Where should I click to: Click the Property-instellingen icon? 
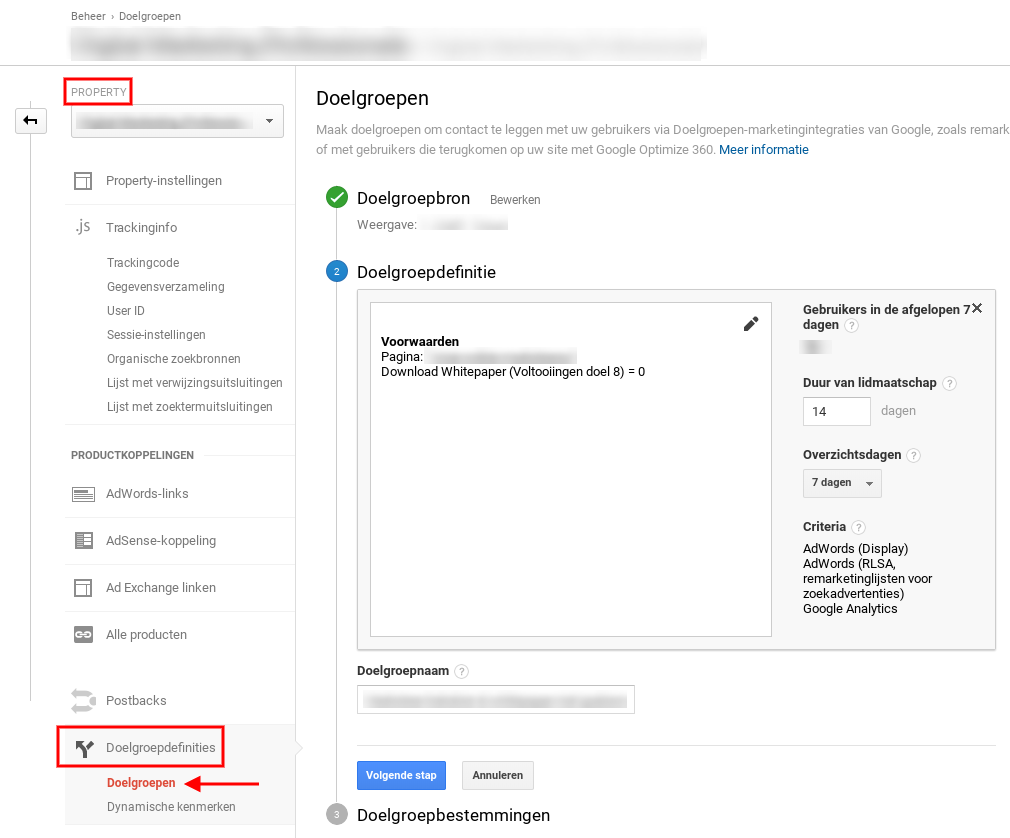coord(83,181)
